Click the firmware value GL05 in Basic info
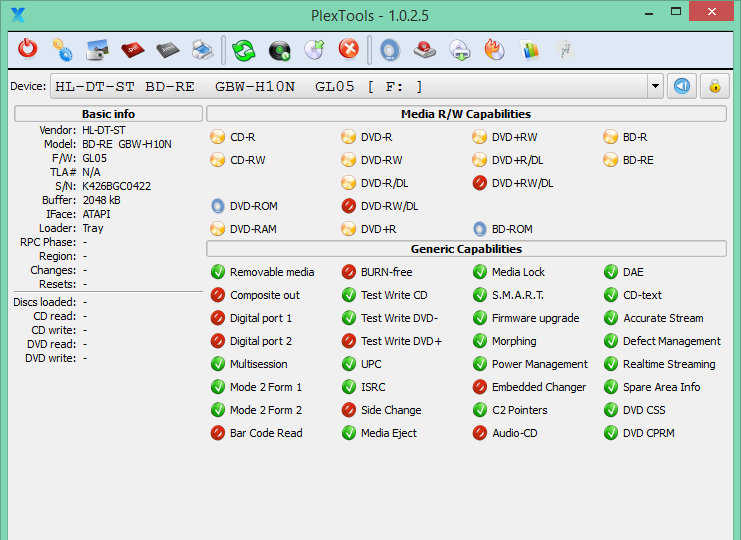This screenshot has width=741, height=540. pos(95,158)
